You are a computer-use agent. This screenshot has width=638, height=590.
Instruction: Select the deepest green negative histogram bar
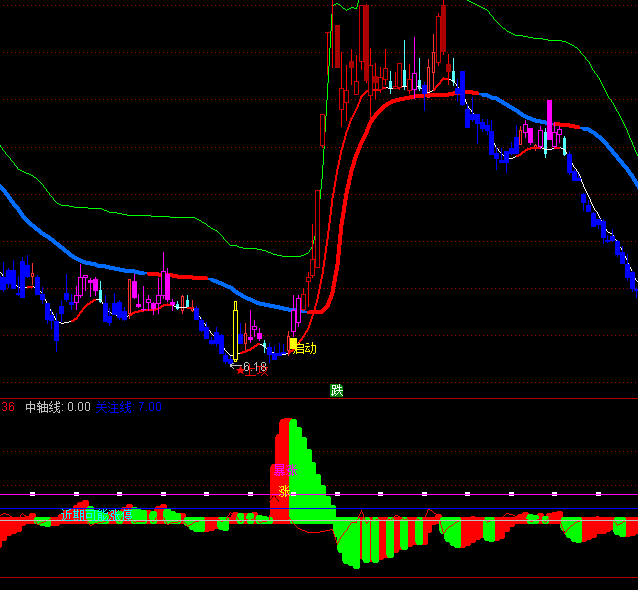355,543
